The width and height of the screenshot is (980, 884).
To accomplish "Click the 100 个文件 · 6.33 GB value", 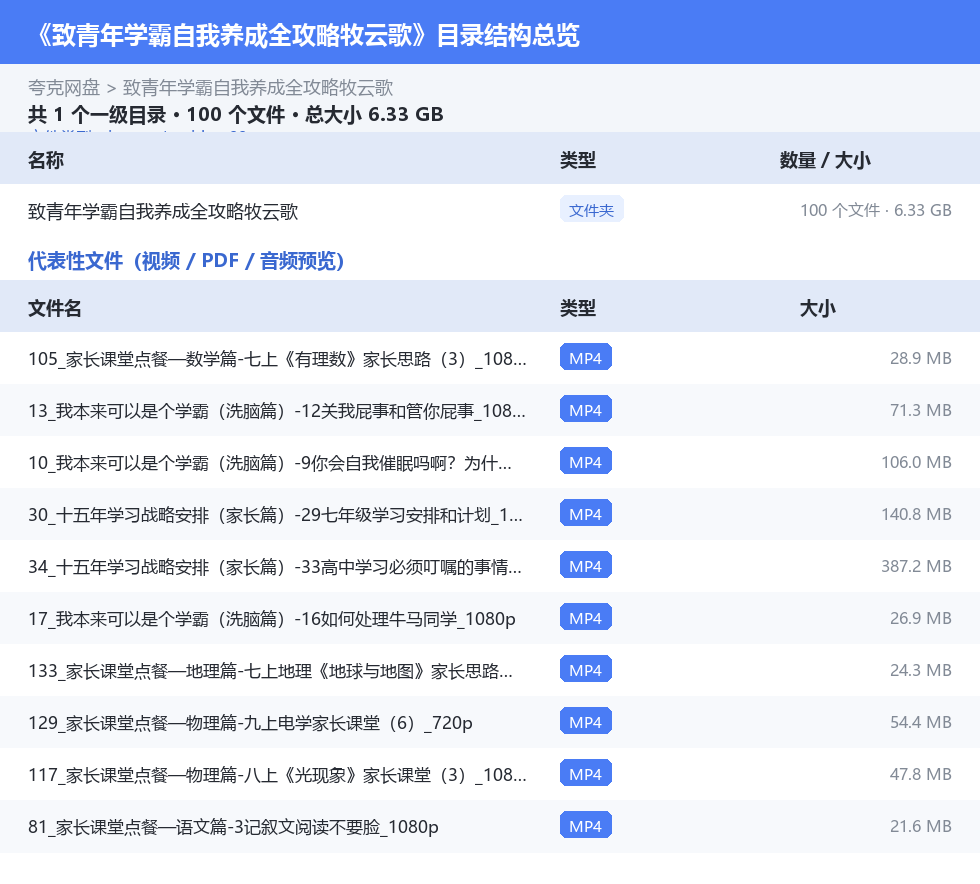I will [x=876, y=210].
